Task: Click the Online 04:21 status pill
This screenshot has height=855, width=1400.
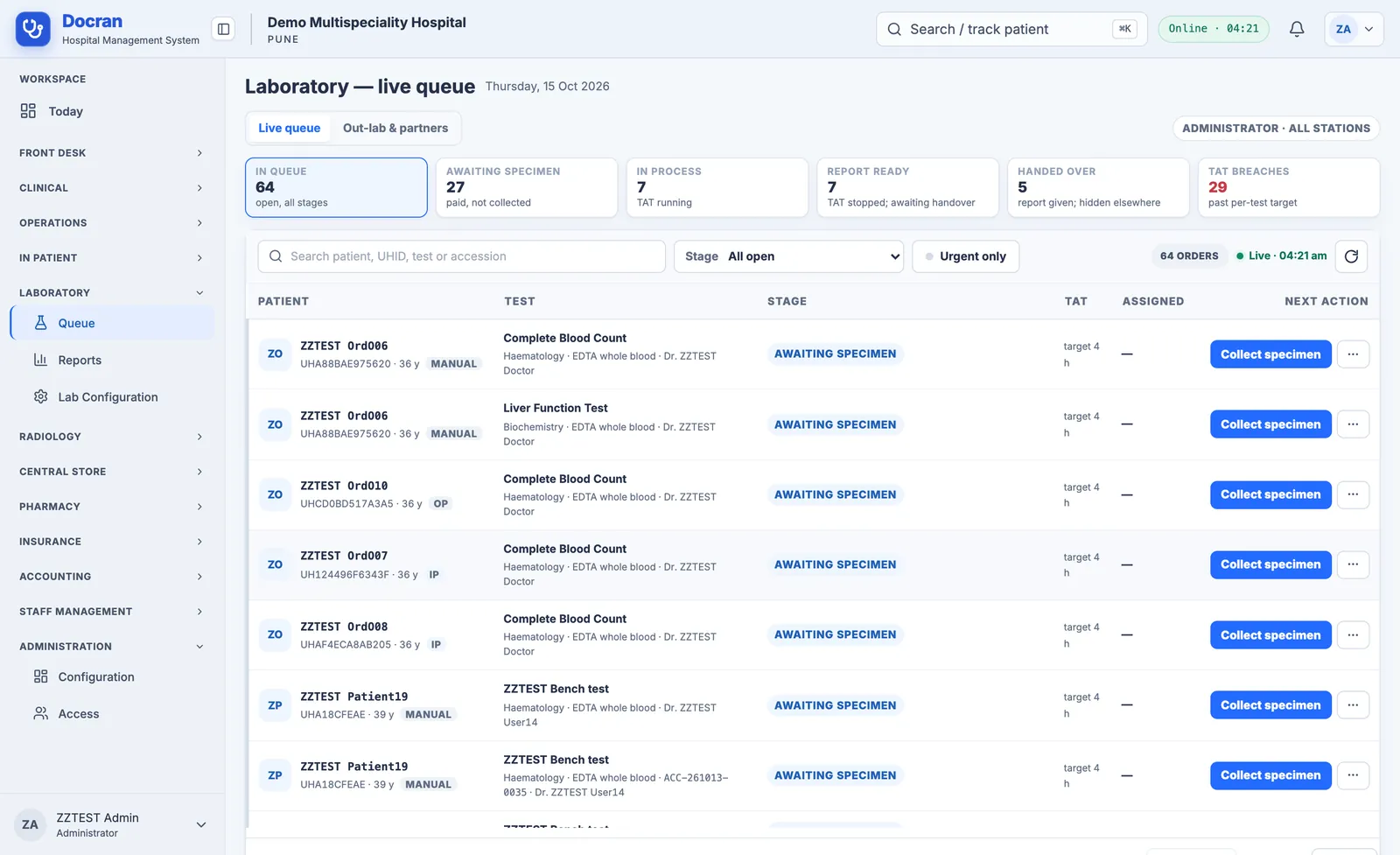Action: [x=1214, y=29]
